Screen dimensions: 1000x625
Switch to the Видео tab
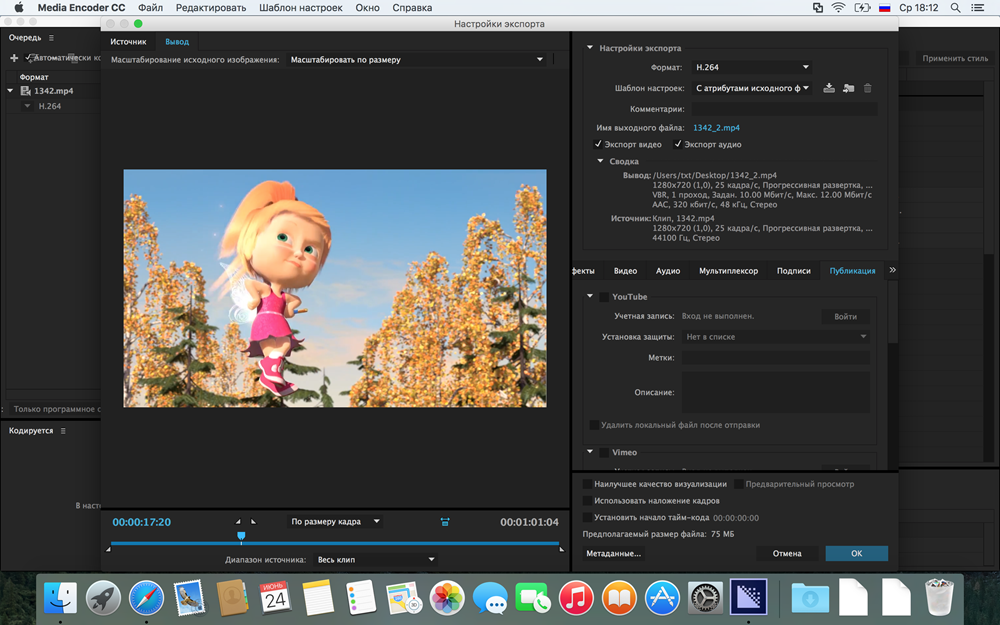[x=625, y=271]
